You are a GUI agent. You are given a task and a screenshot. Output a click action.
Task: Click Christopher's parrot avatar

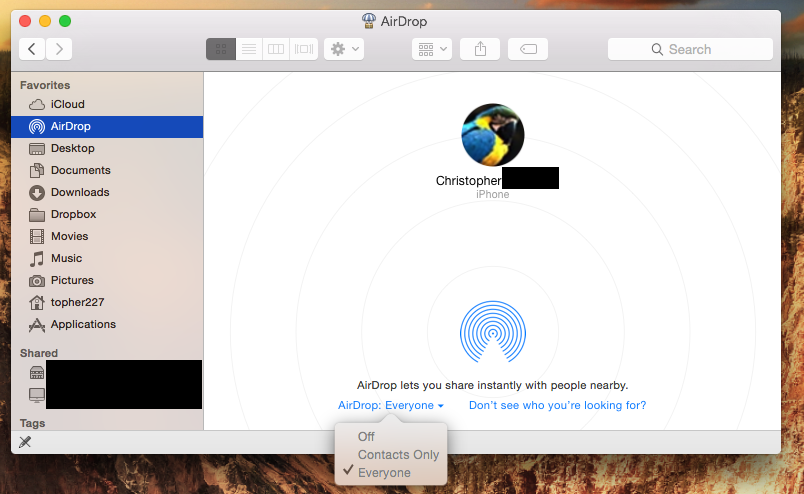coord(493,135)
